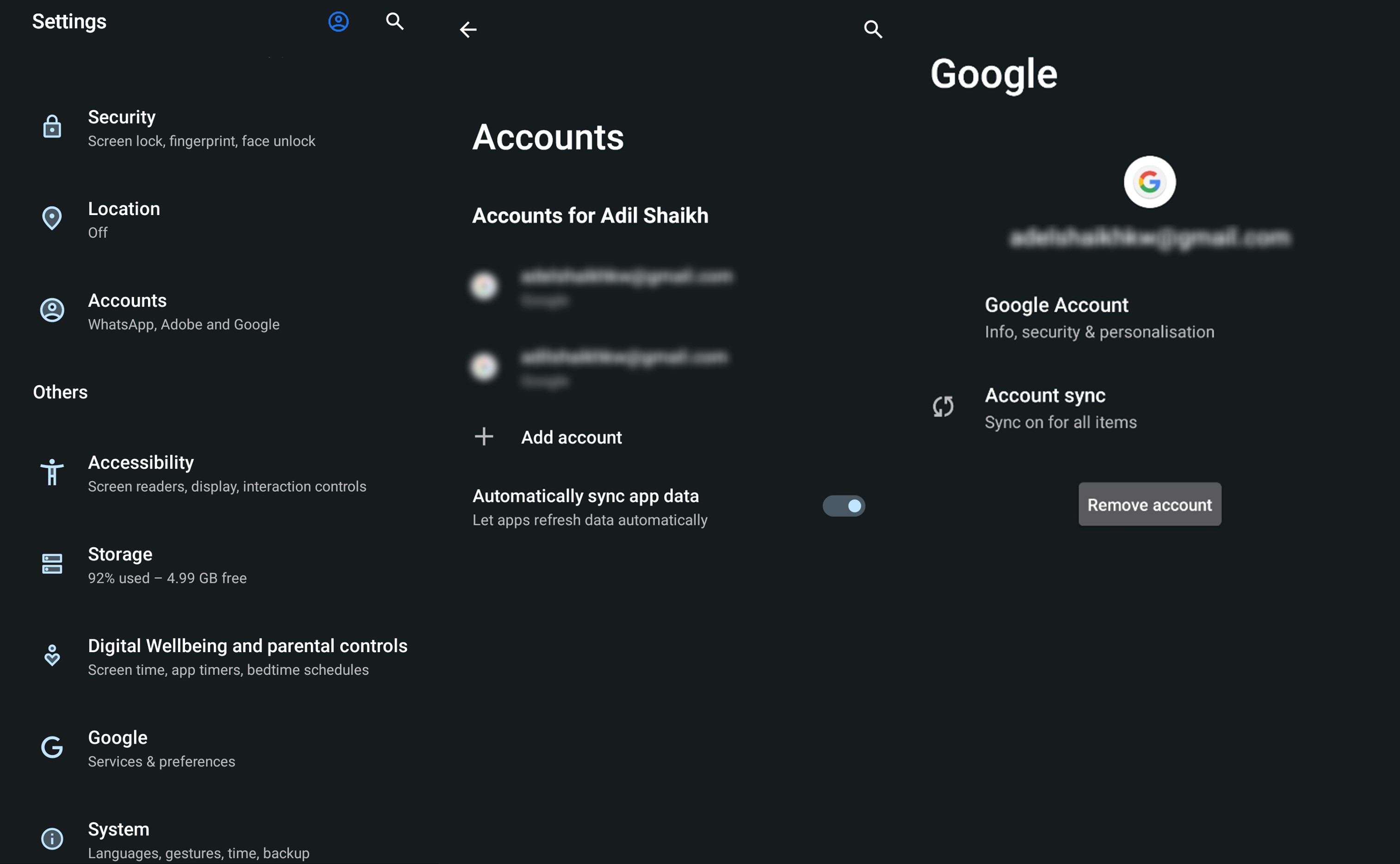Click 'Sync on for all items' text
1400x864 pixels.
(1061, 422)
